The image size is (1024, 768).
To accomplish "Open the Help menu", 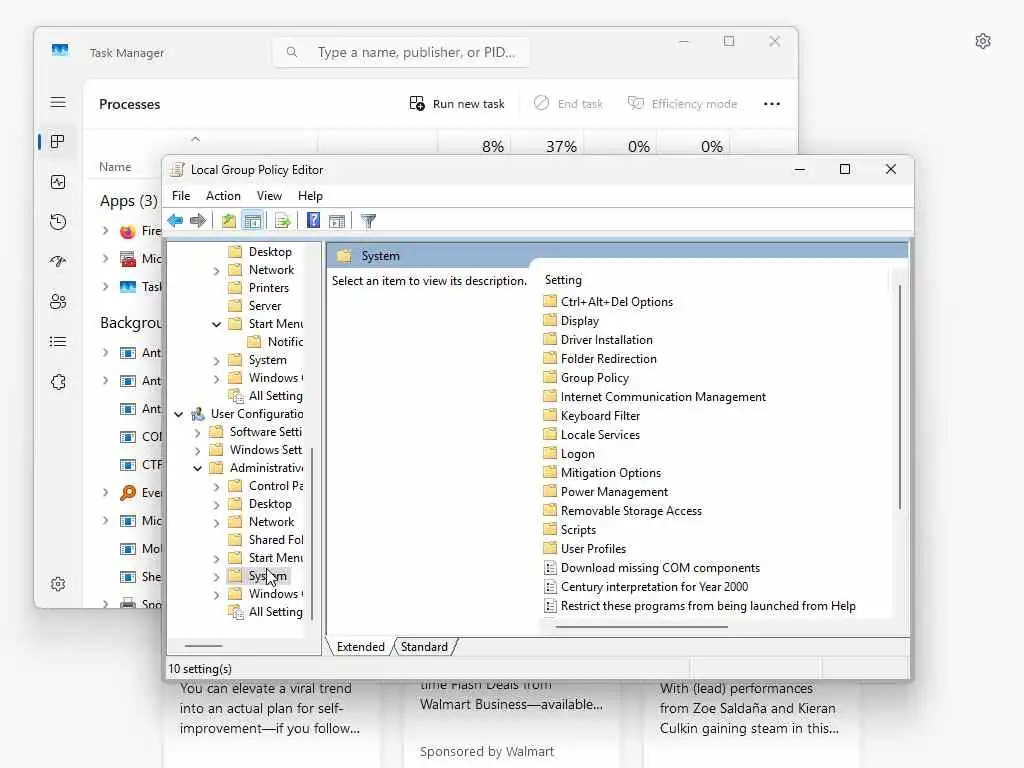I will pos(310,196).
